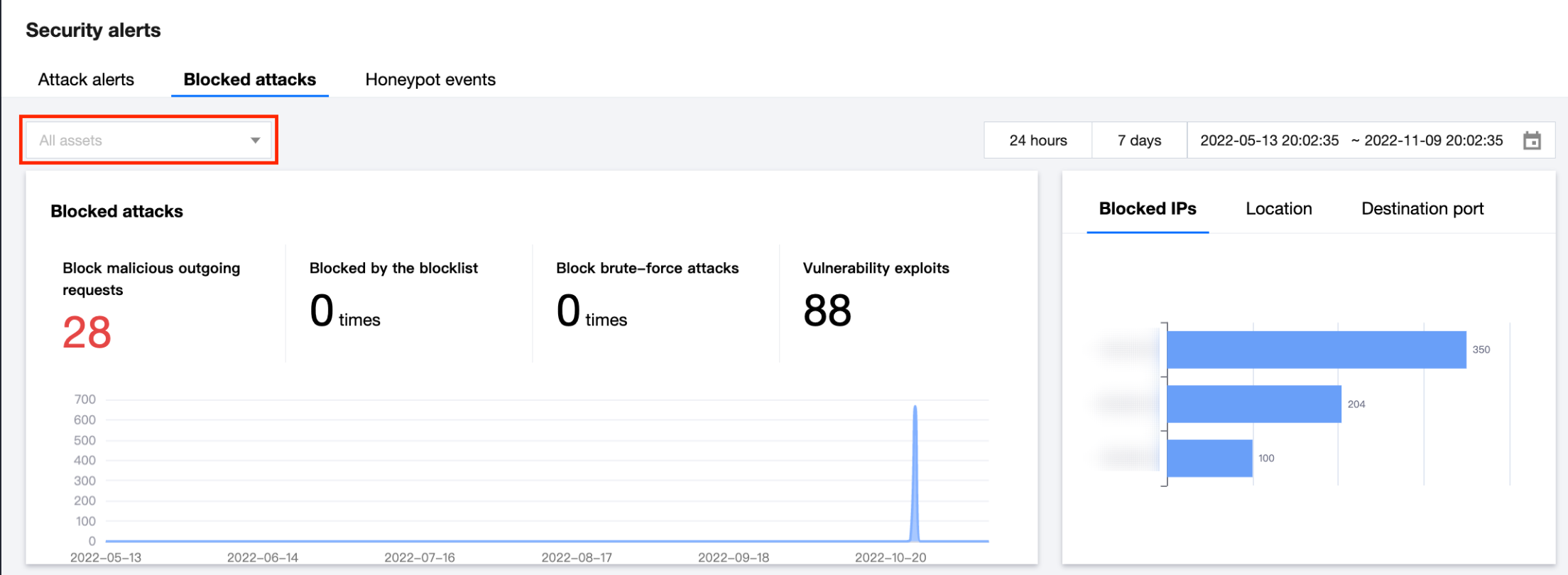Click the end date 2022-11-09 field

tap(1433, 141)
